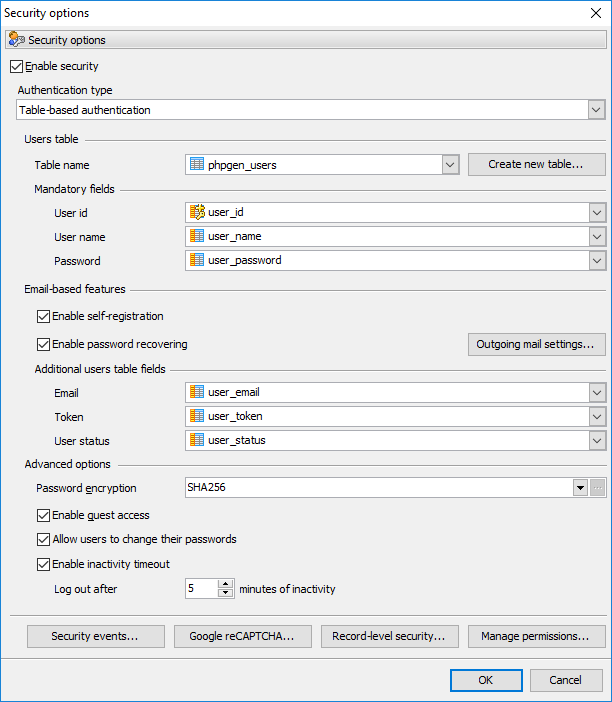Click the user_email field icon

pyautogui.click(x=197, y=392)
